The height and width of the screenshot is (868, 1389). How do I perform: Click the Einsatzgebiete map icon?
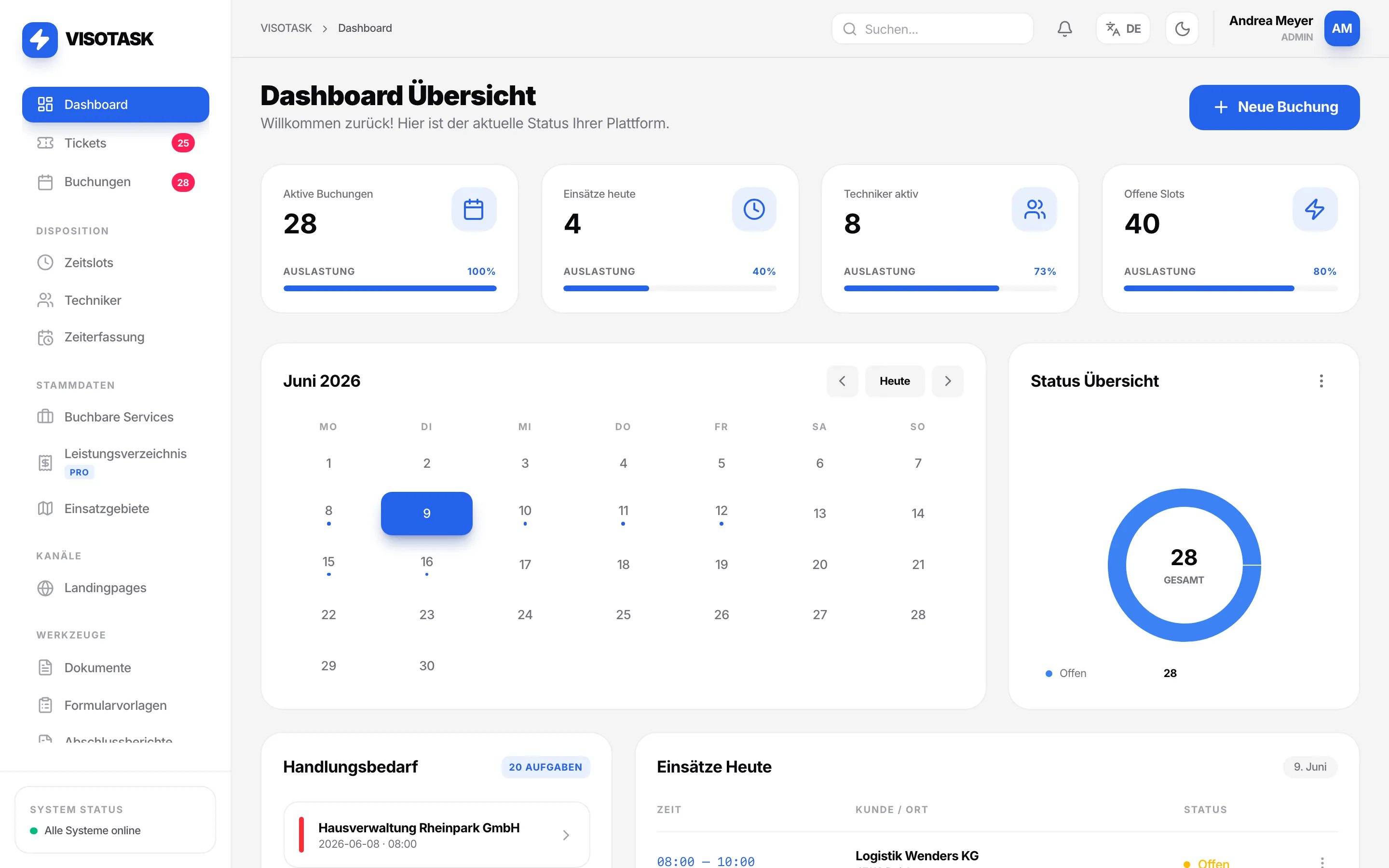45,509
